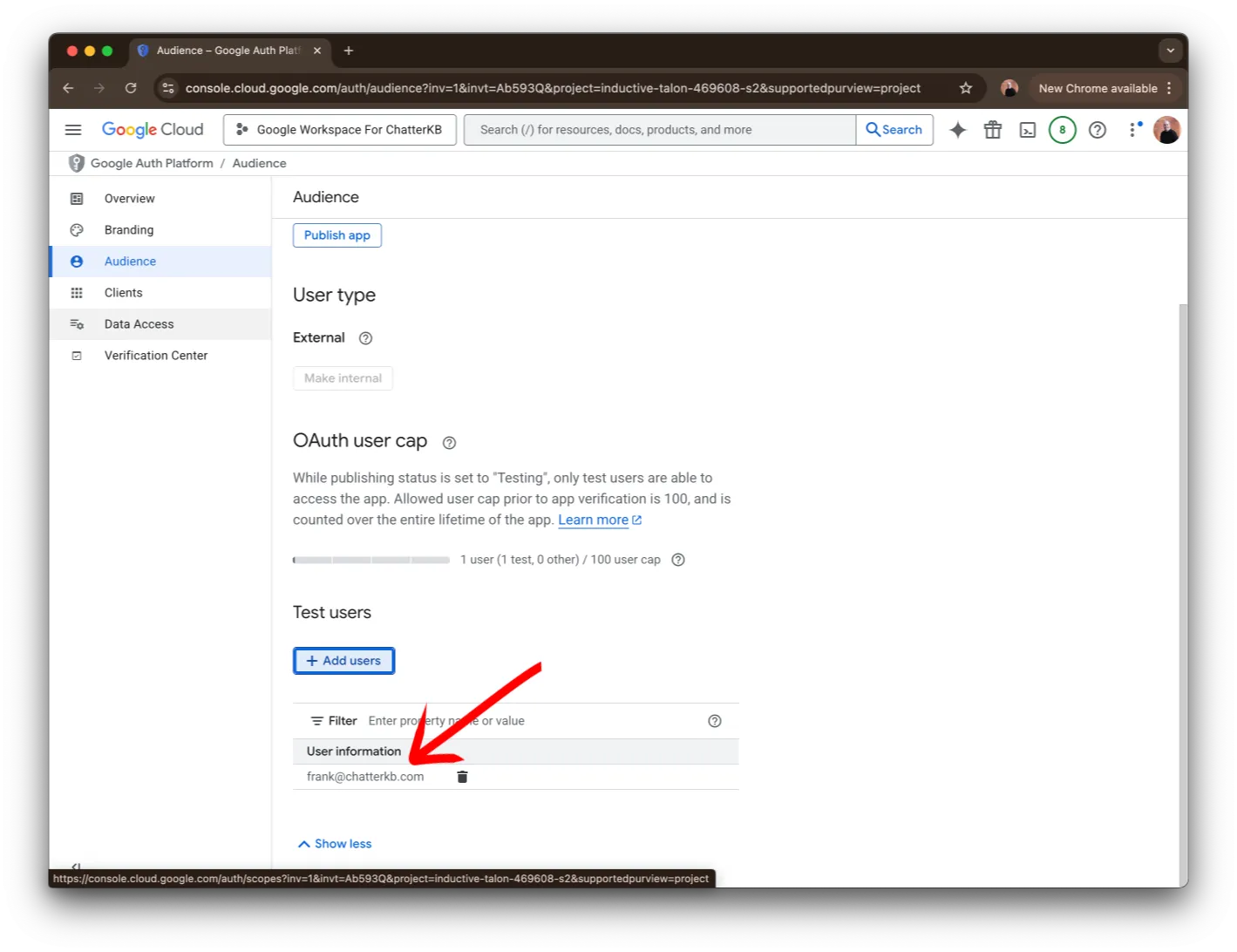Click help icon in Filter row
Screen dimensions: 1237x952
pos(715,721)
